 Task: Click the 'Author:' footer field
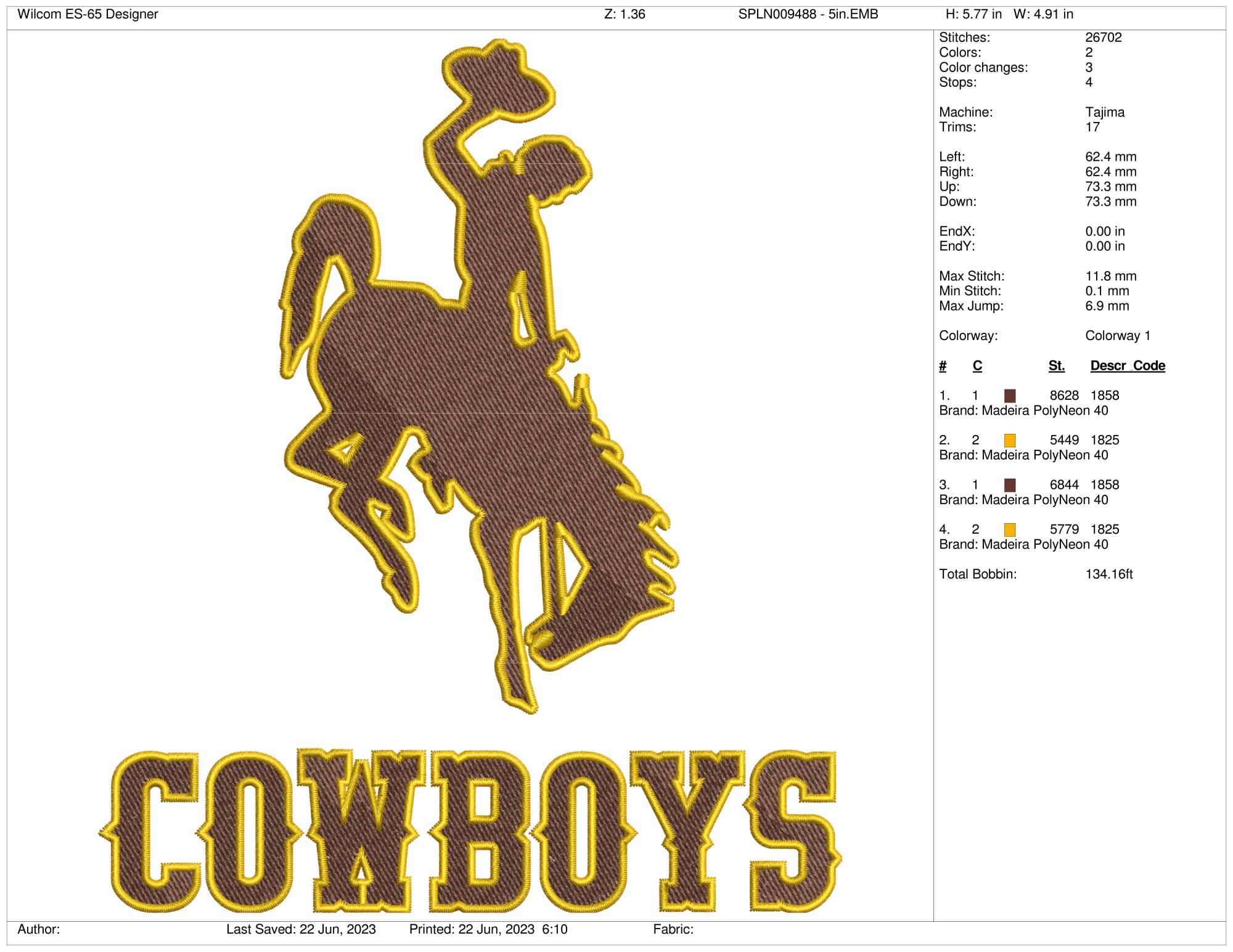(x=39, y=929)
